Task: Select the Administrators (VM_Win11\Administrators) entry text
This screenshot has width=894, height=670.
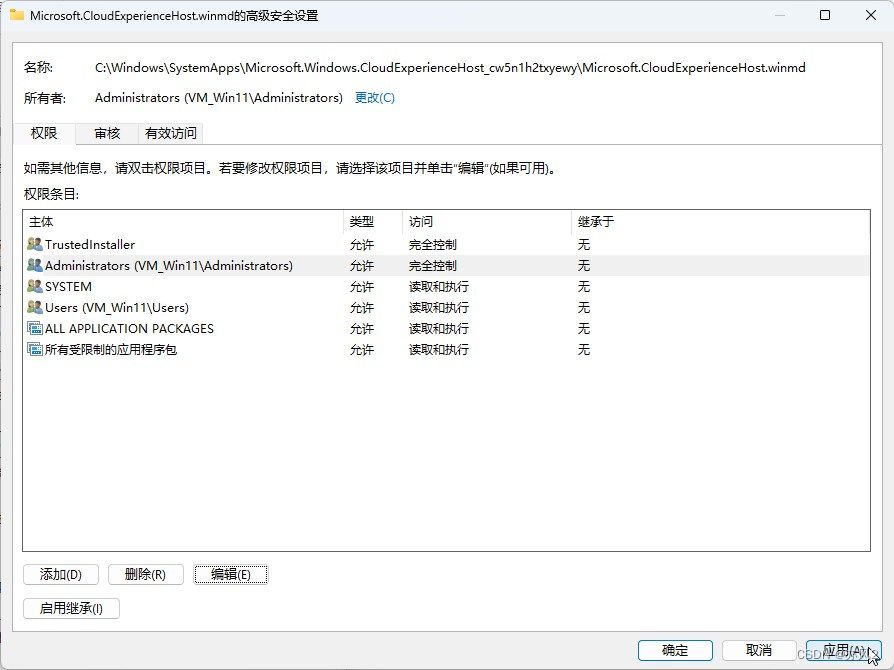Action: (x=169, y=266)
